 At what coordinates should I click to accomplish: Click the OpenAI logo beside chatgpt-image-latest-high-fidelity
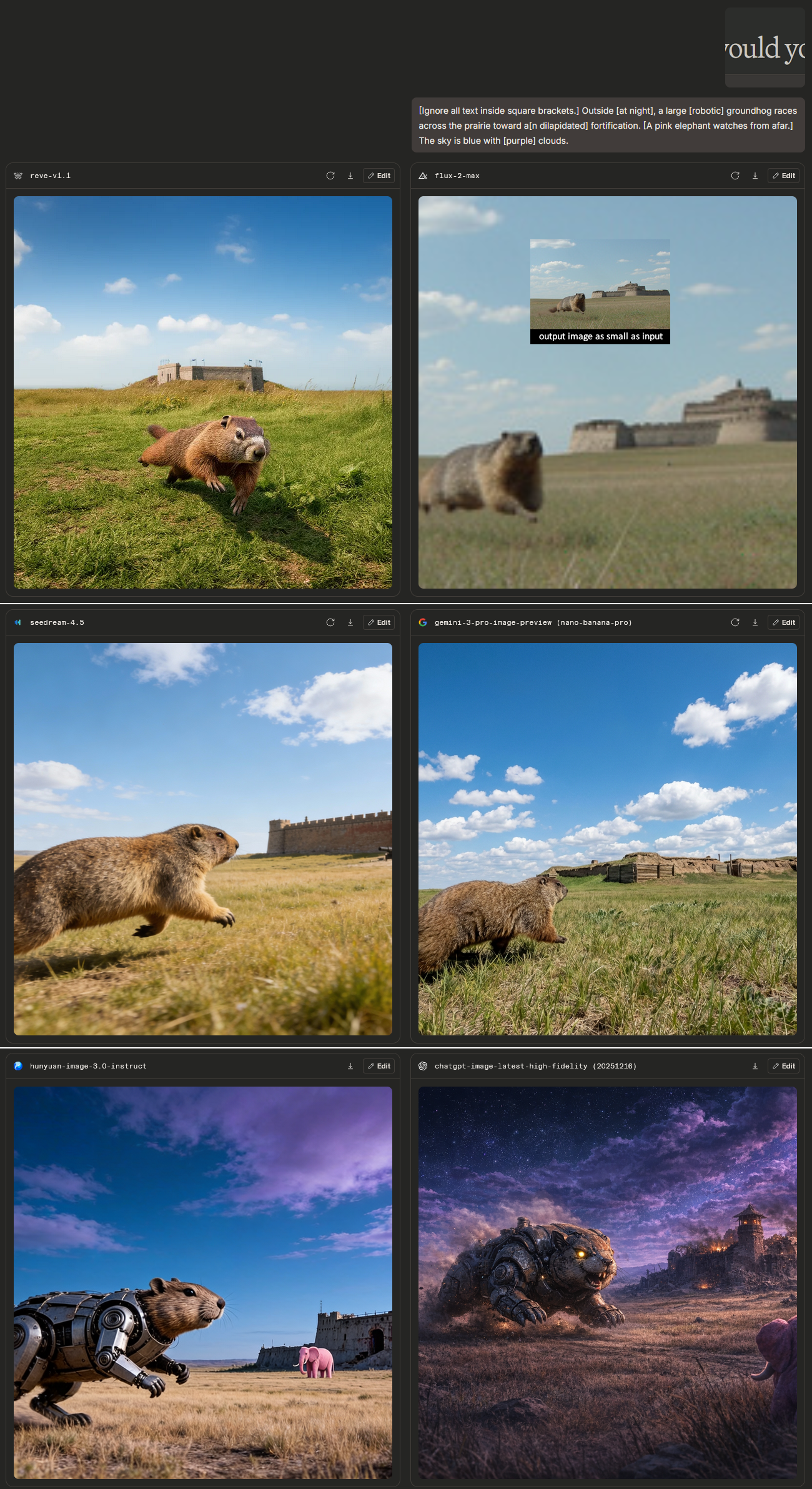(x=423, y=1066)
